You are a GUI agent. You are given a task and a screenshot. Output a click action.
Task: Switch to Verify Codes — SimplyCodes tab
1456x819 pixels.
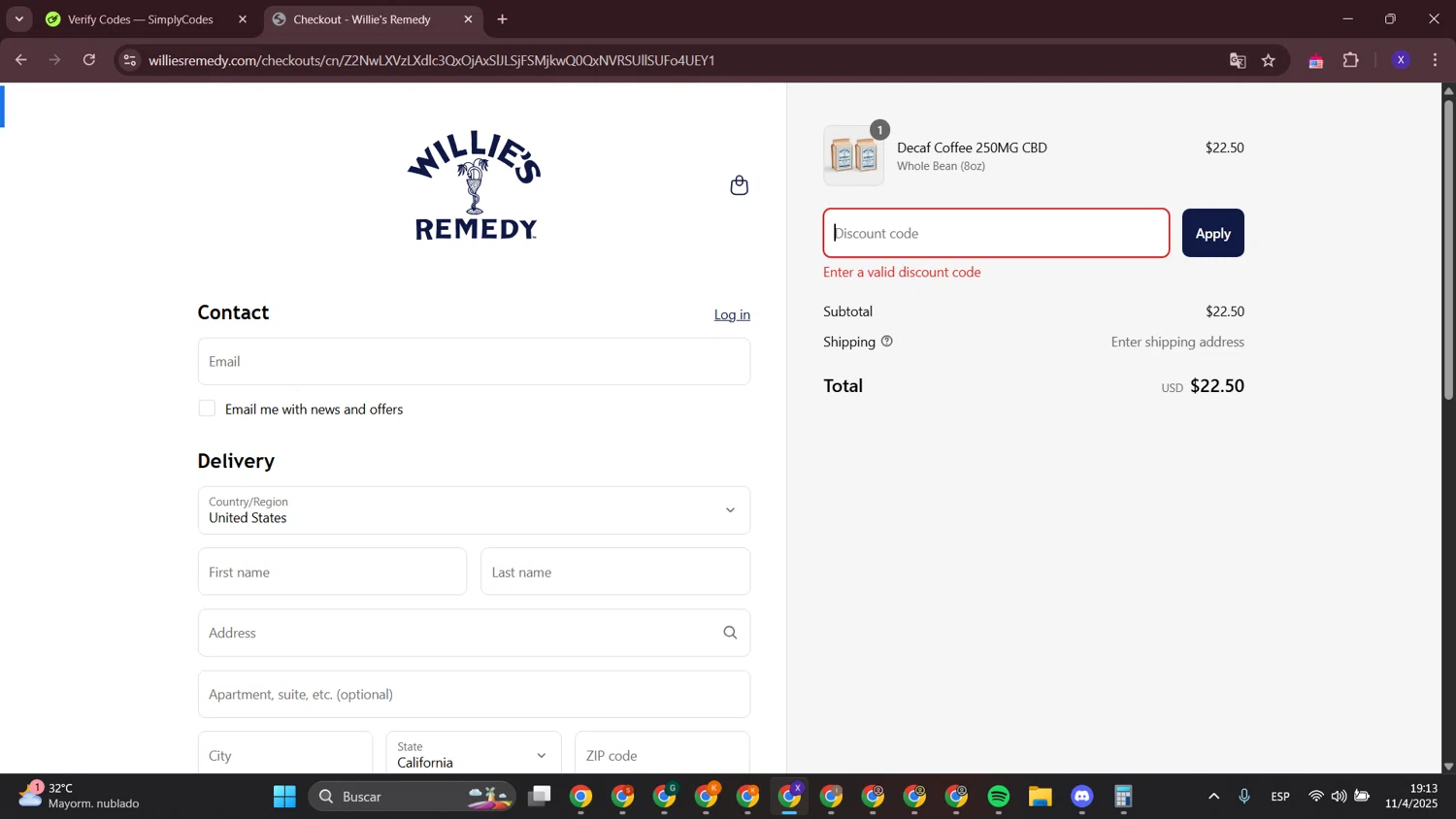[141, 19]
